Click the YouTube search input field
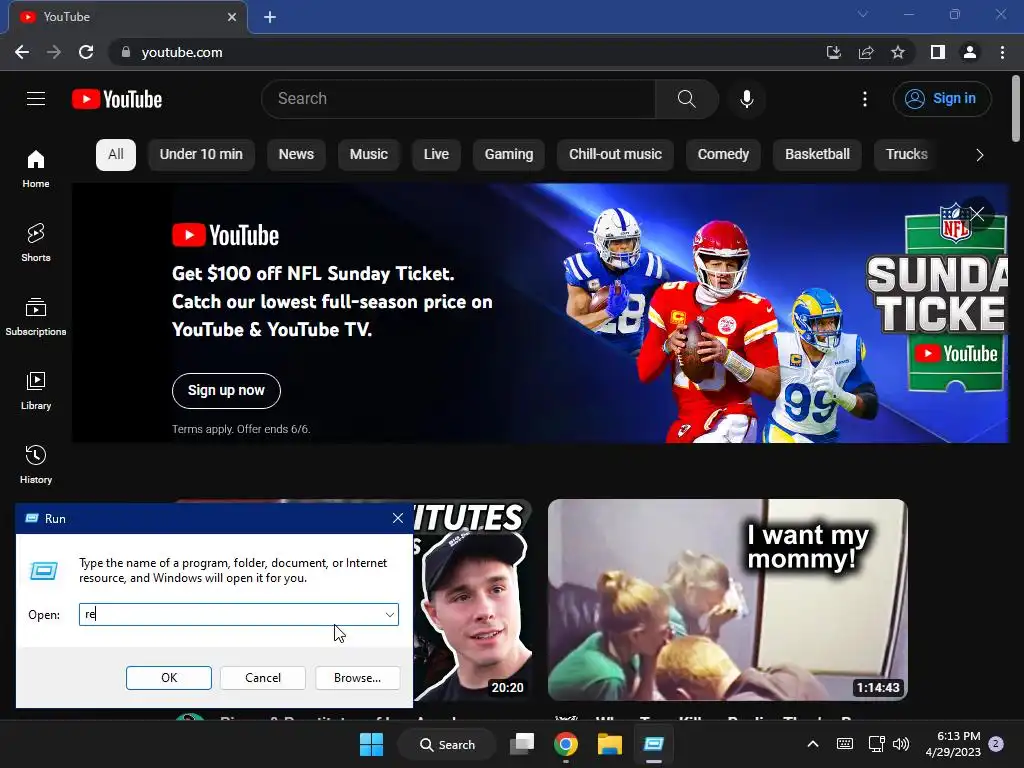 point(458,99)
